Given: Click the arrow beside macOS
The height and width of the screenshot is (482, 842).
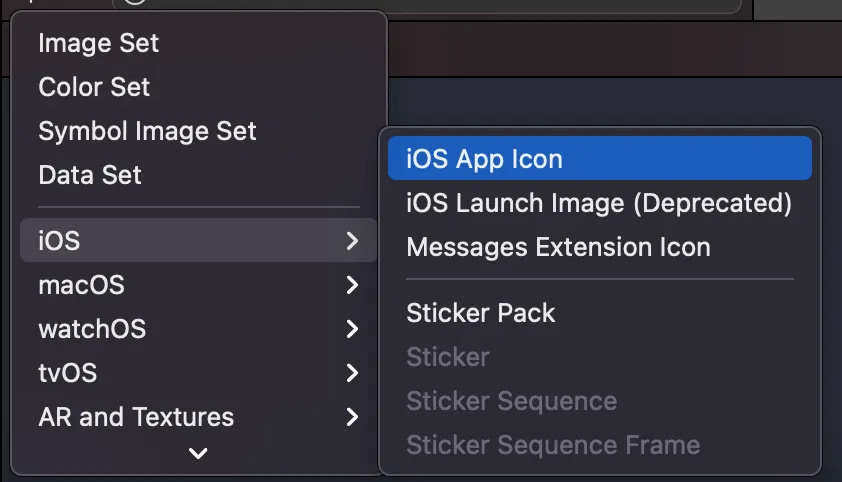Looking at the screenshot, I should [x=351, y=285].
